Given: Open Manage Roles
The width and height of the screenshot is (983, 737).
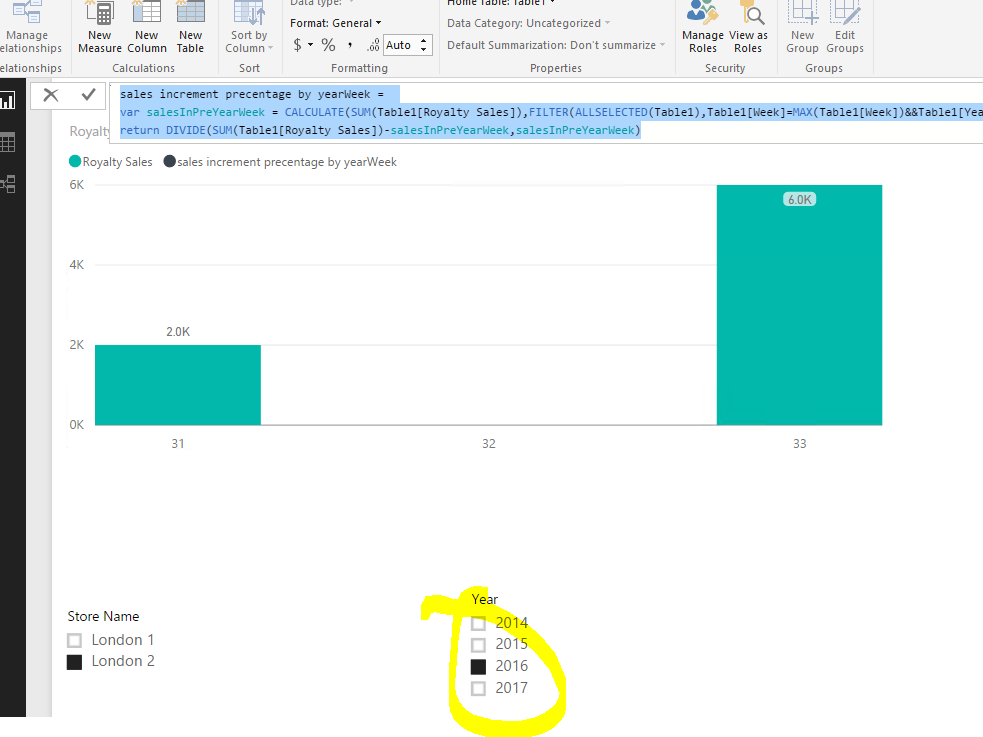Looking at the screenshot, I should [x=703, y=28].
